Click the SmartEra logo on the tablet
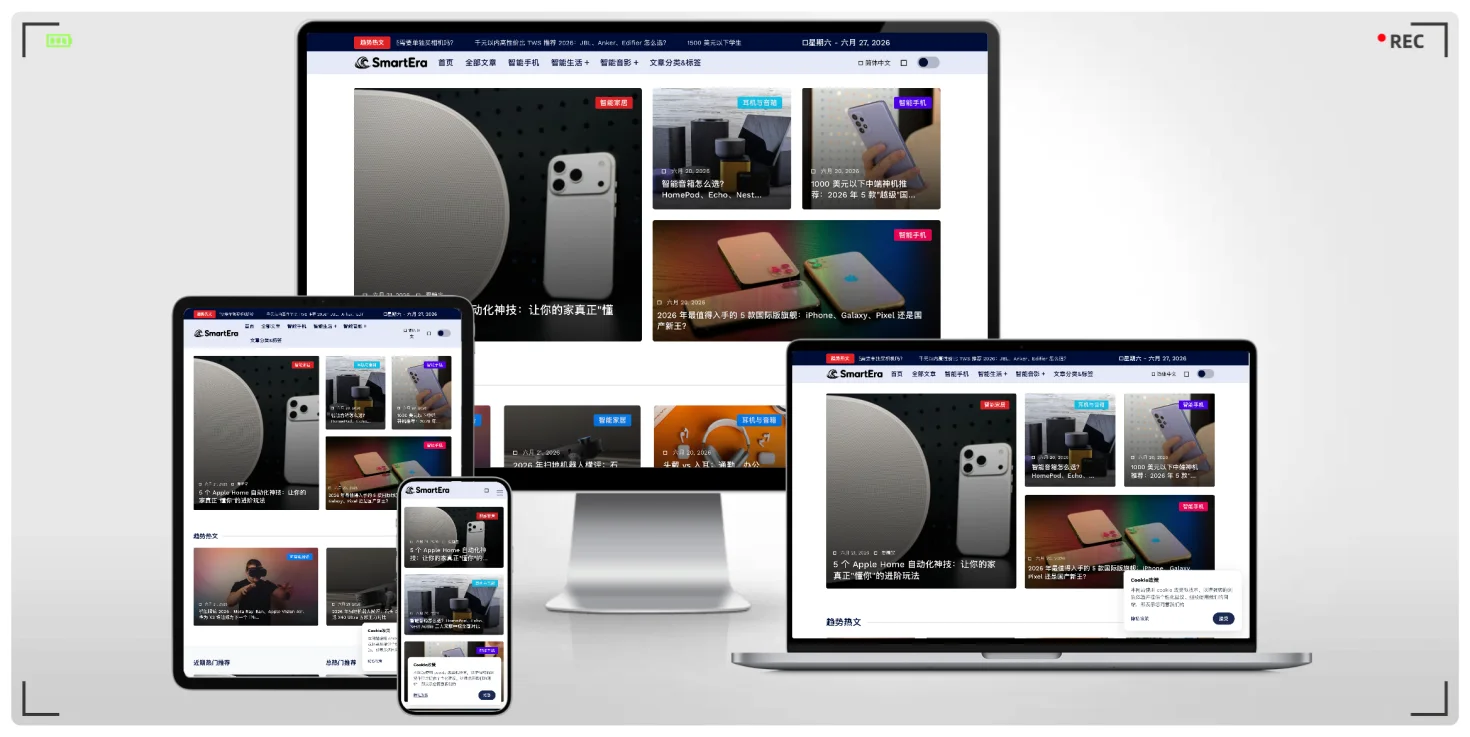 coord(216,333)
